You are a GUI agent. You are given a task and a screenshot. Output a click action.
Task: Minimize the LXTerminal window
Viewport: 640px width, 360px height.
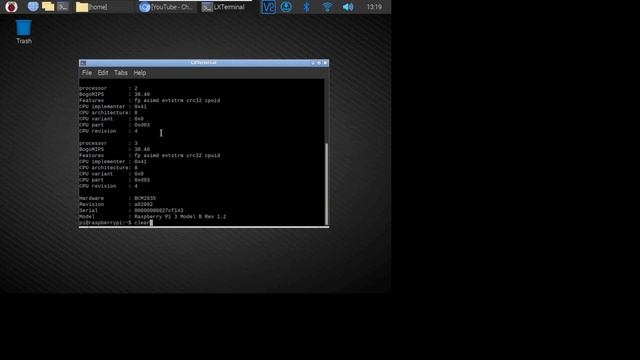tap(313, 63)
